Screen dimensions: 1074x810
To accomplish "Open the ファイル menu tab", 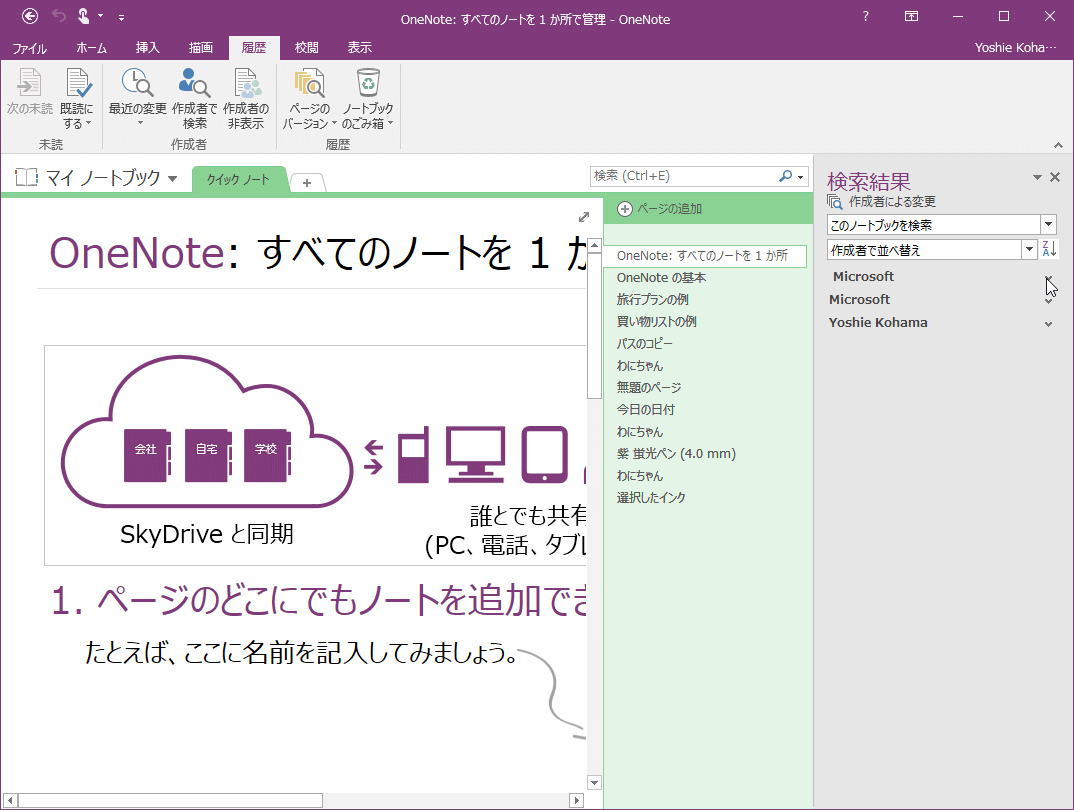I will tap(29, 48).
